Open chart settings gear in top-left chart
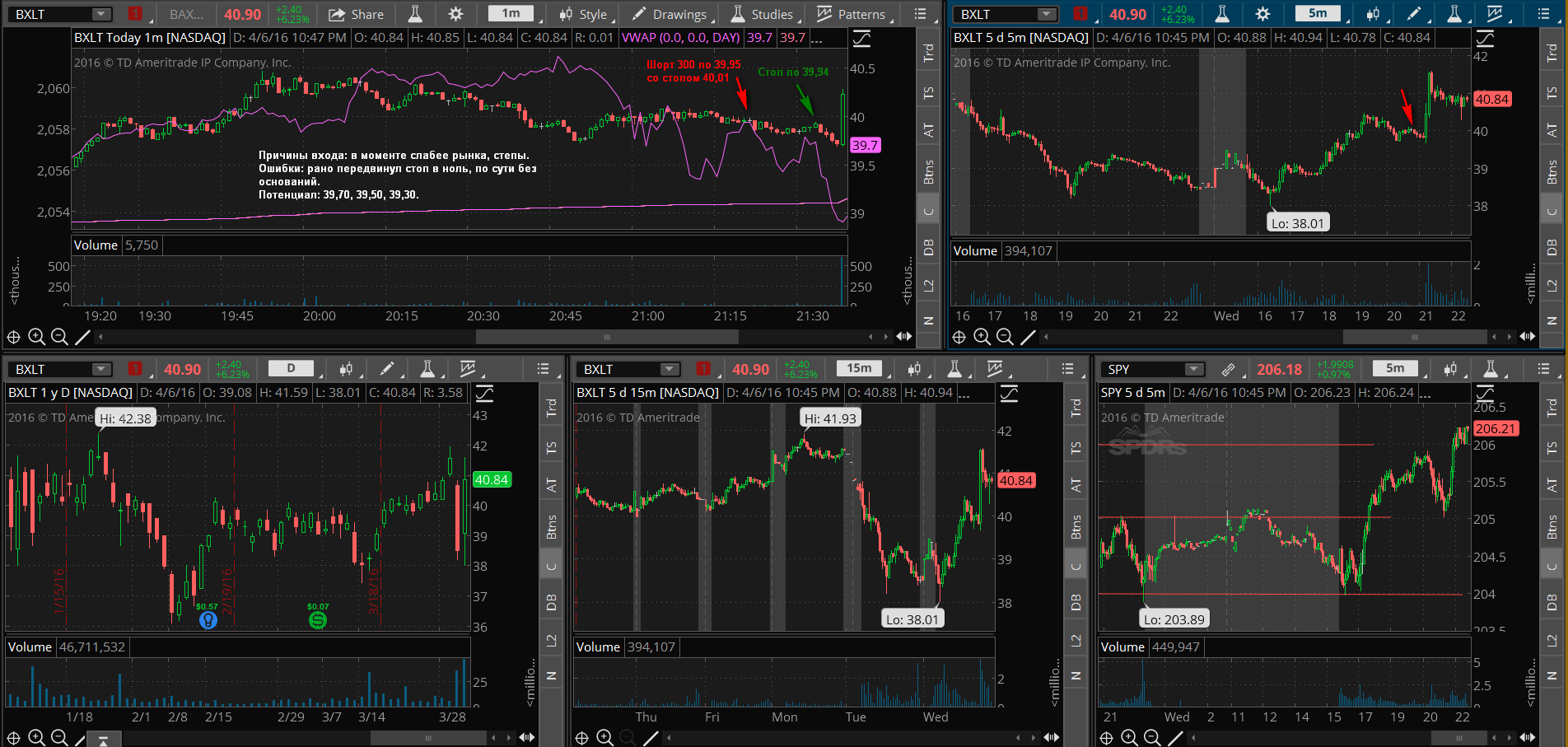 [x=455, y=14]
